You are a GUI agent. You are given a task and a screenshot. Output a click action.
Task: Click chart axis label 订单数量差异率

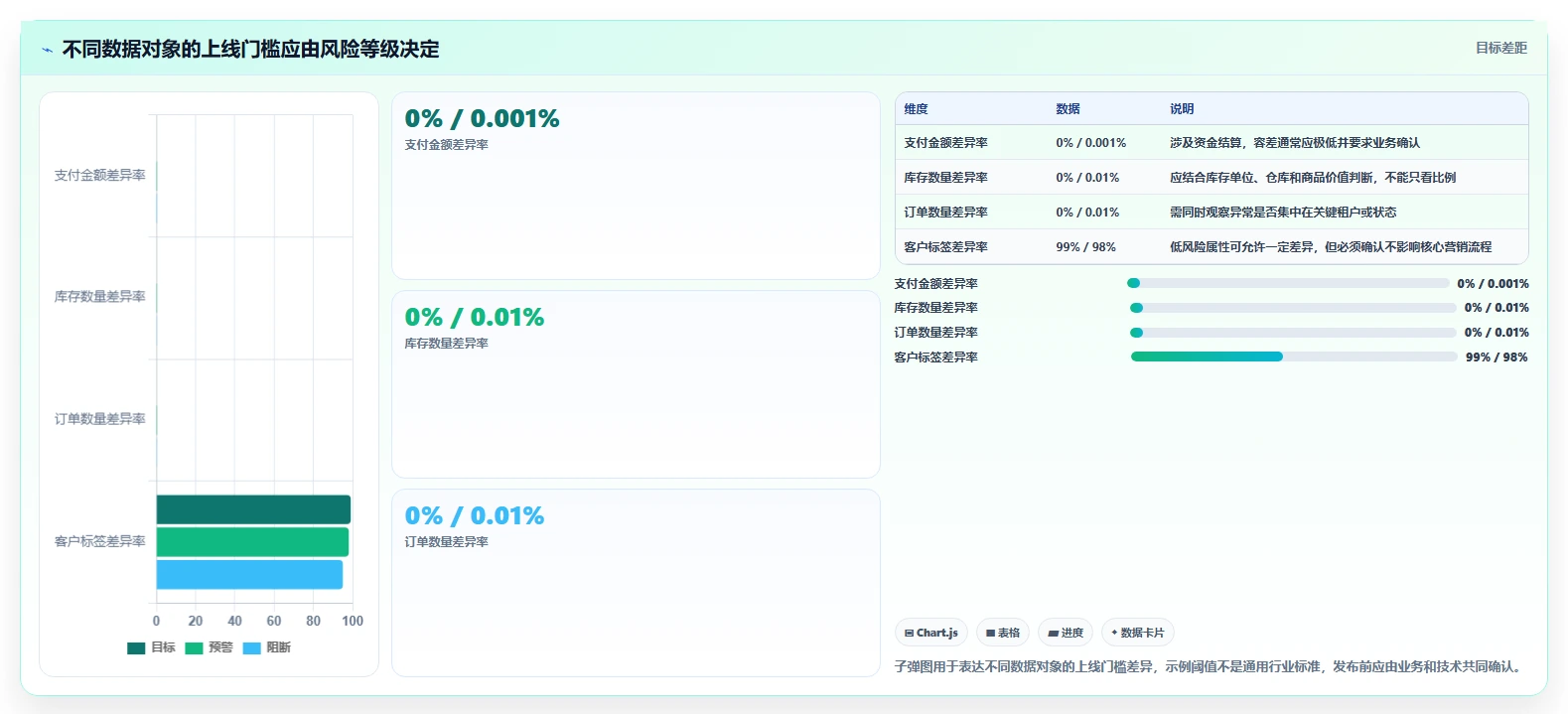(x=100, y=419)
